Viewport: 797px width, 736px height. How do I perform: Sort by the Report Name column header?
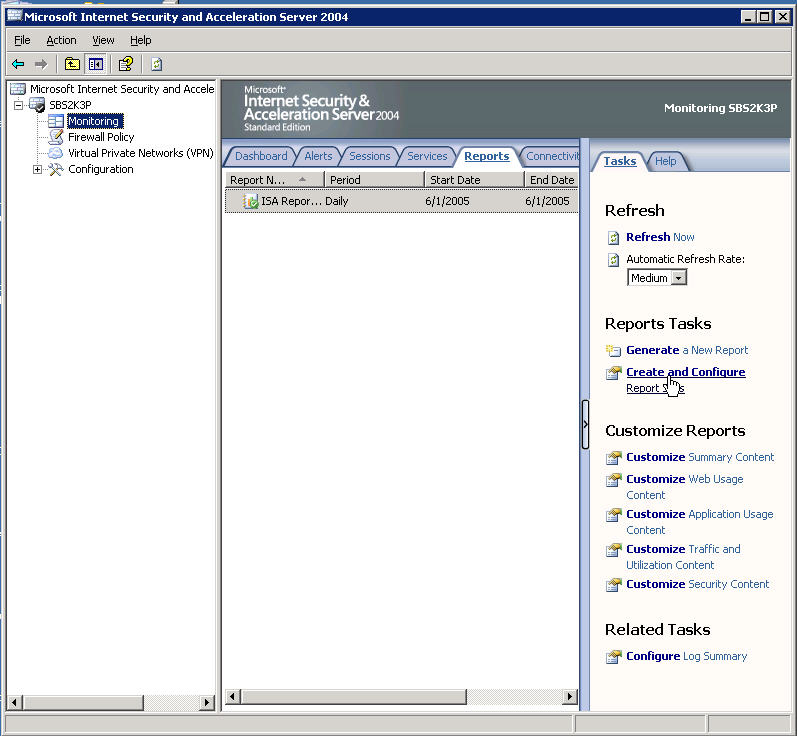tap(274, 179)
